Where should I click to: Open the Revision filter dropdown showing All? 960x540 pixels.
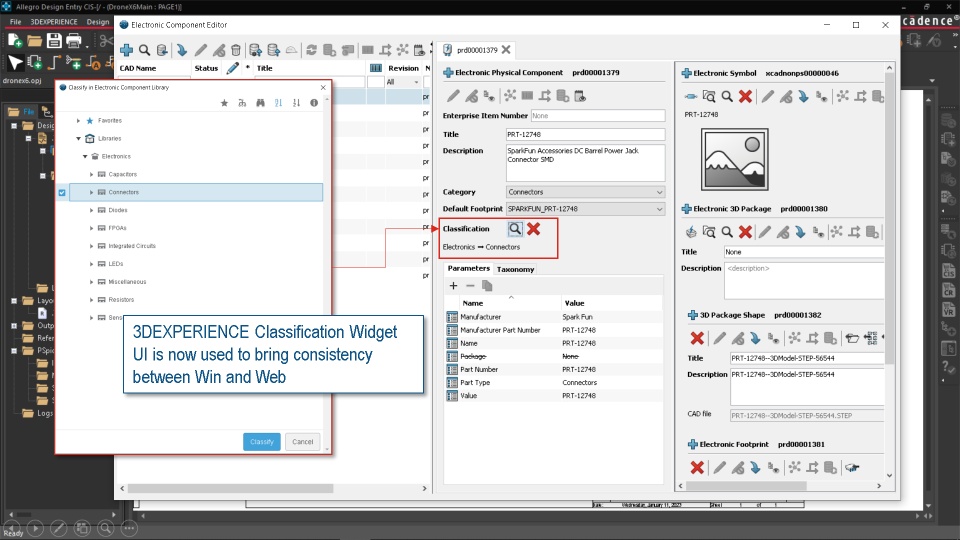tap(402, 82)
